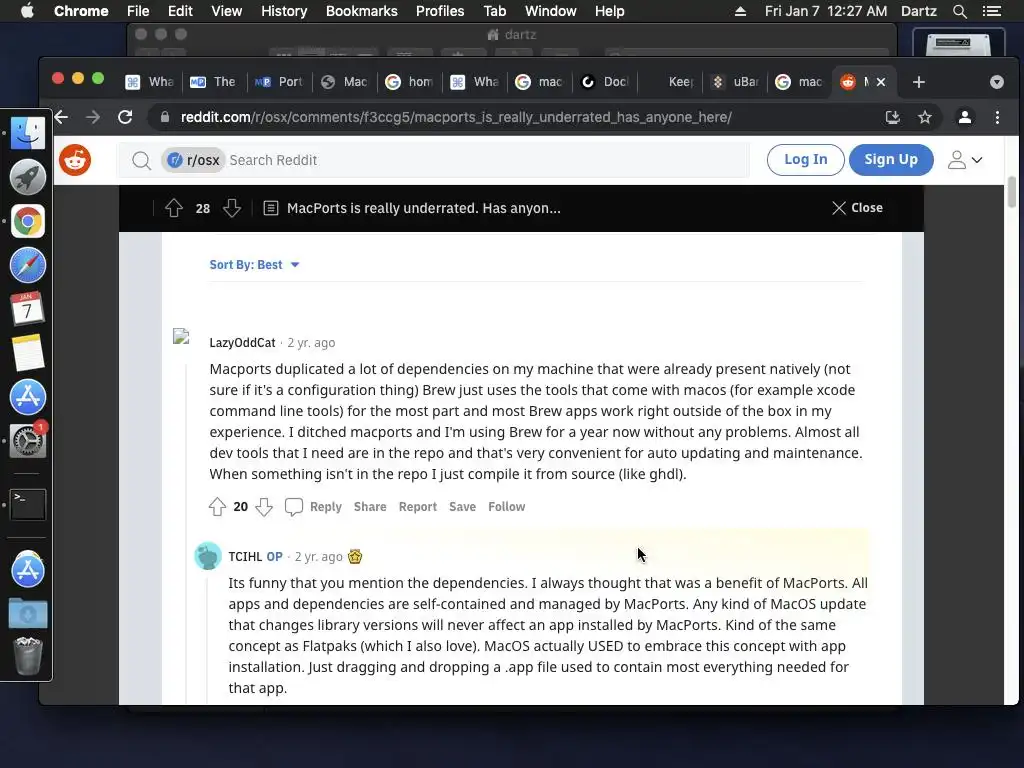Viewport: 1024px width, 768px height.
Task: Open Trash from the Dock
Action: (x=27, y=656)
